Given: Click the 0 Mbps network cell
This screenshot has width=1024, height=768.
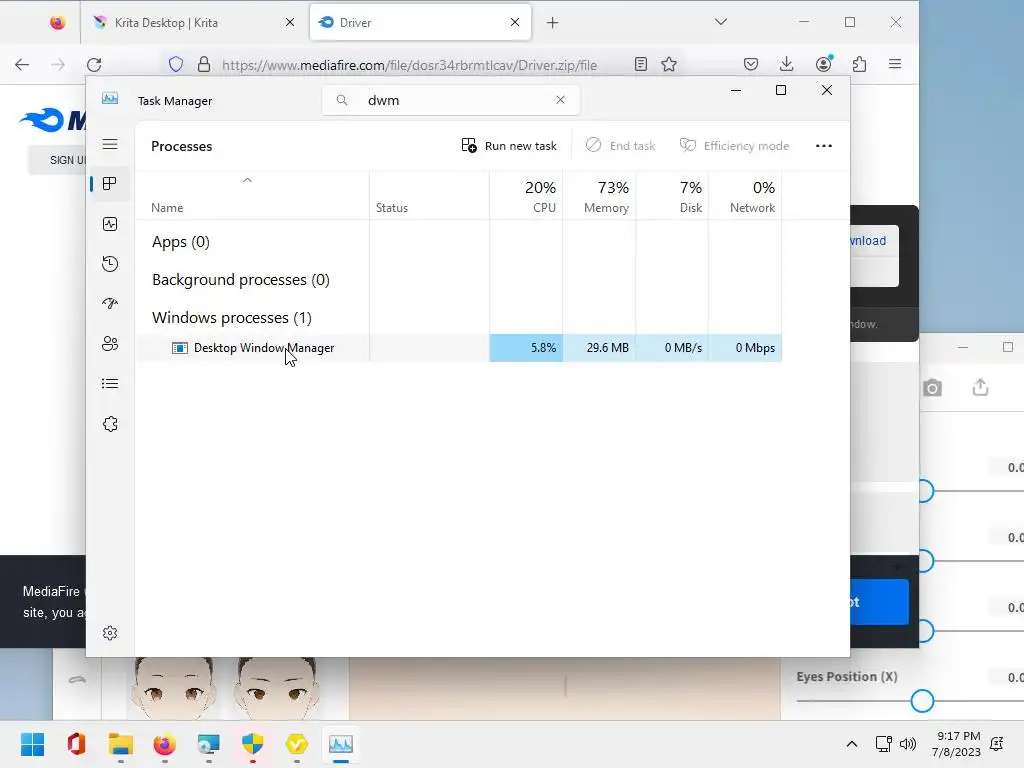Looking at the screenshot, I should click(746, 348).
